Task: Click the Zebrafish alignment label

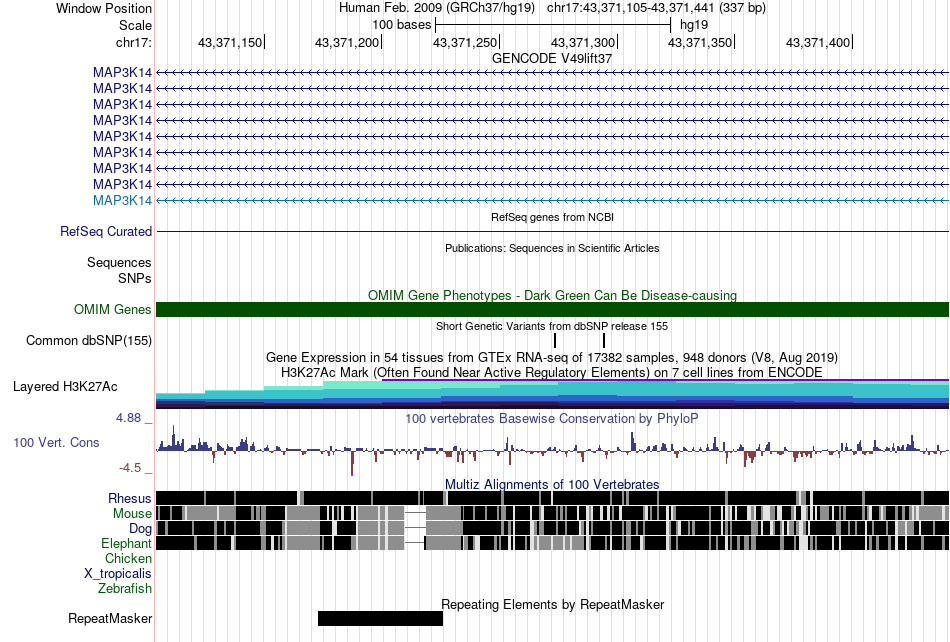Action: (125, 588)
